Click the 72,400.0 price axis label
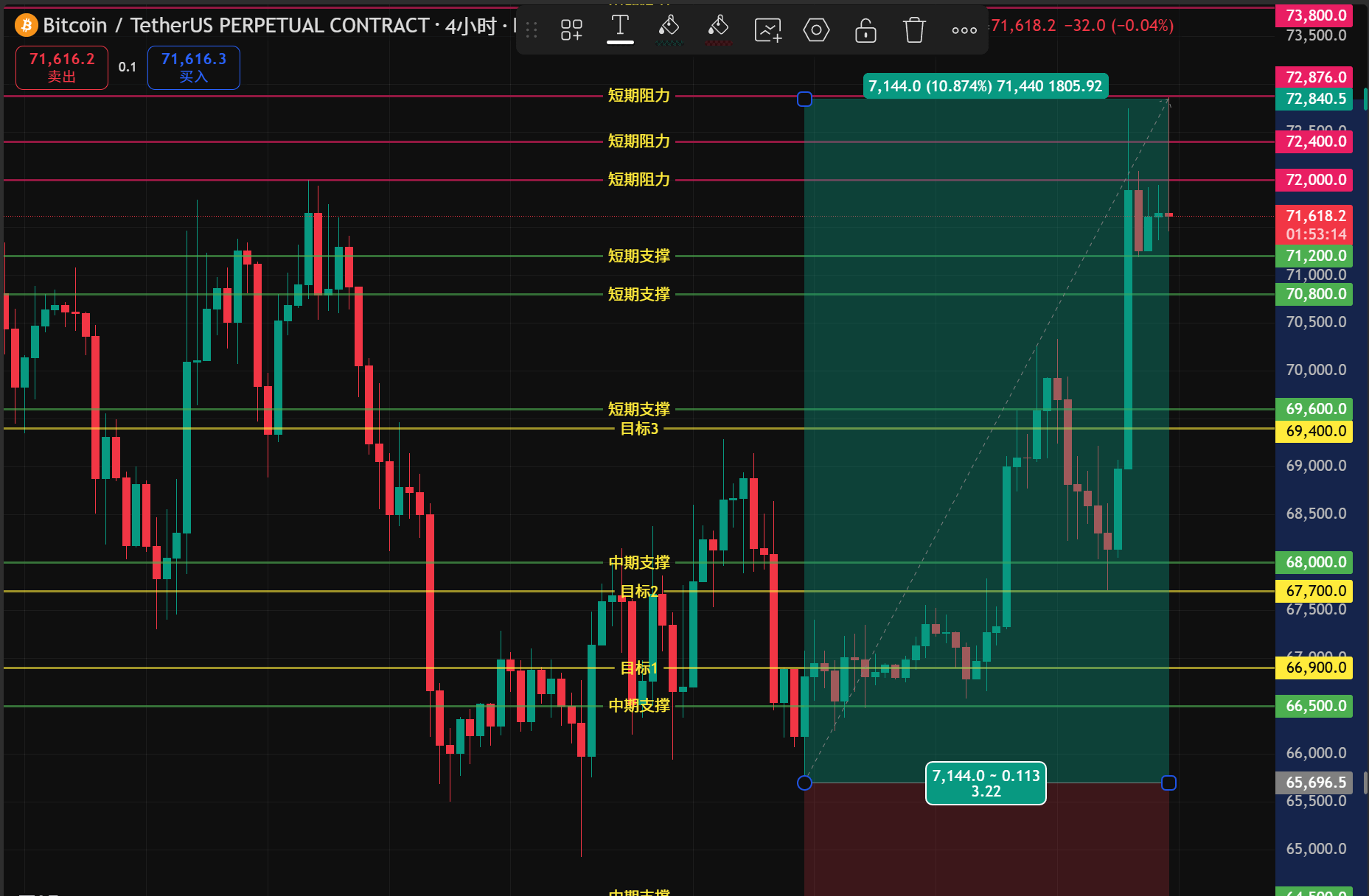Viewport: 1369px width, 896px height. point(1314,141)
